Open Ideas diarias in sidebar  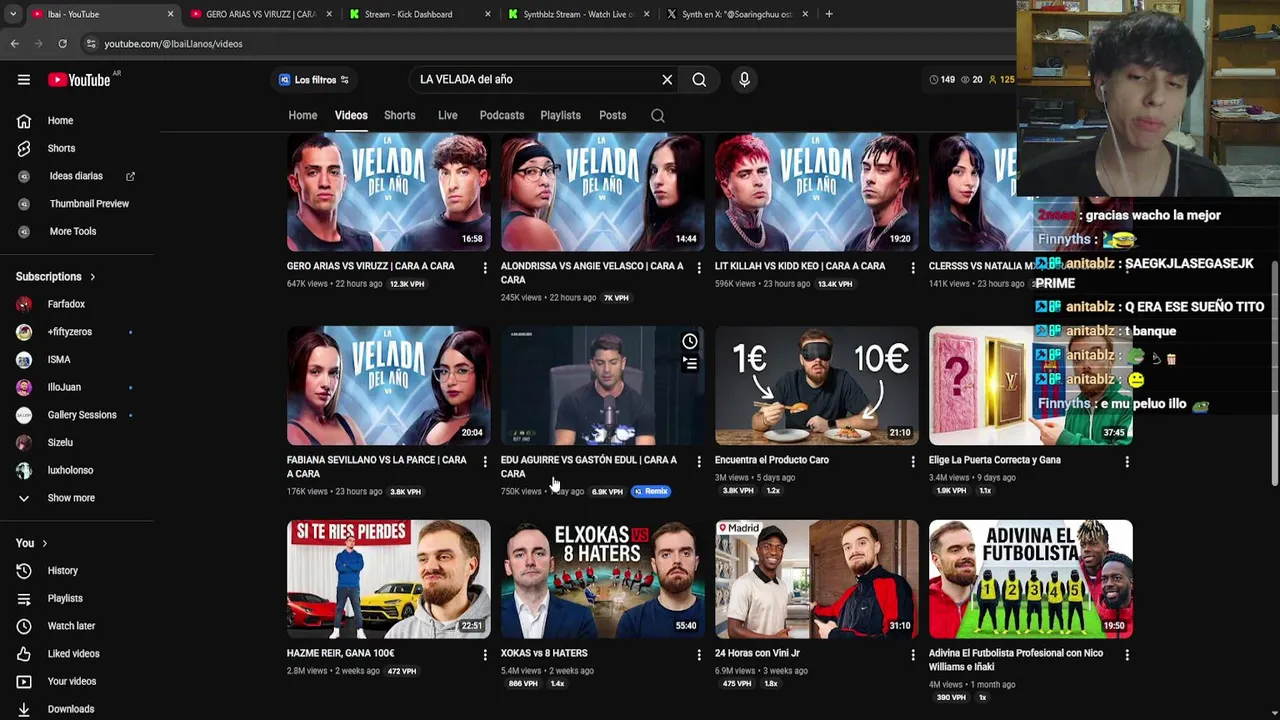point(77,176)
